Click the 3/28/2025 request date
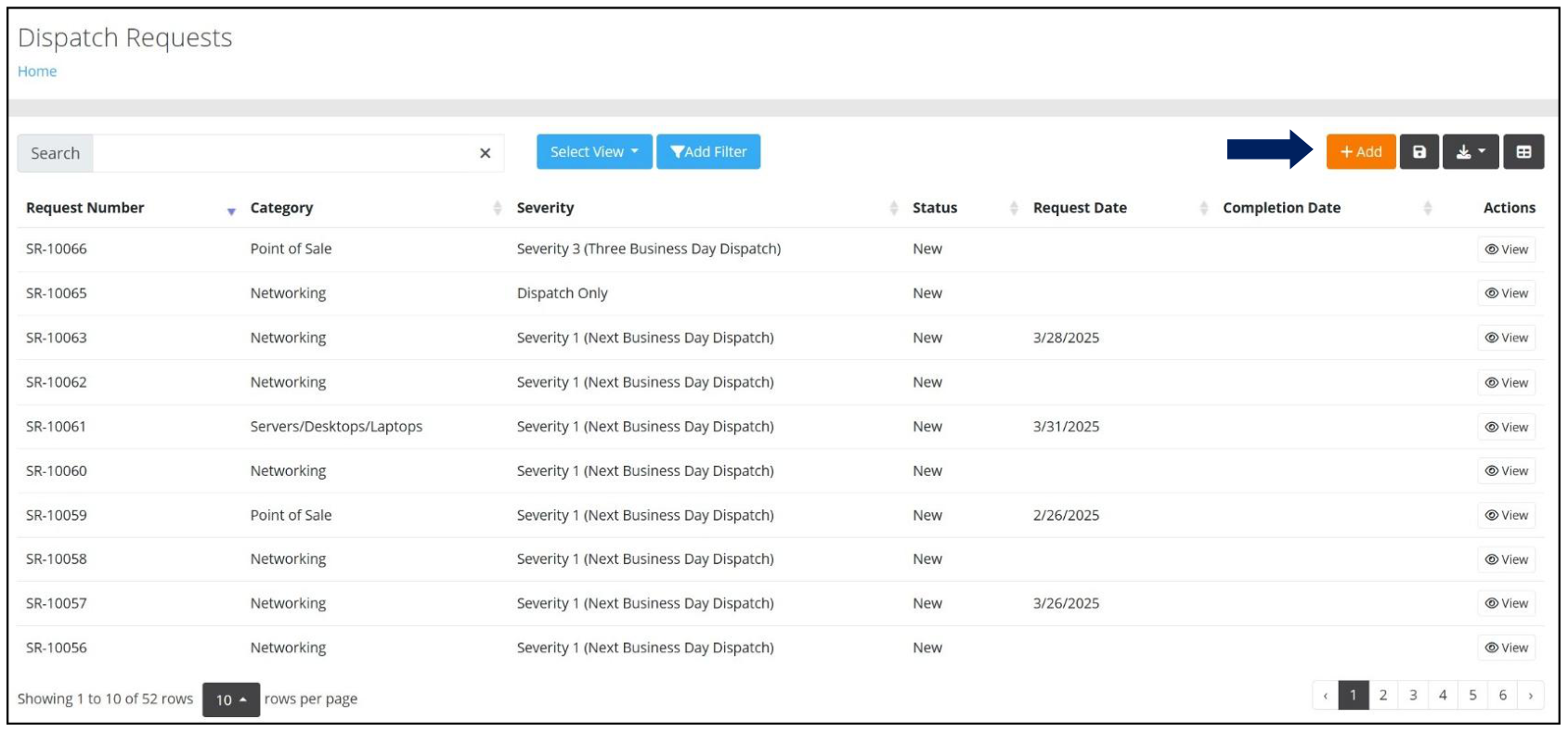The image size is (1568, 732). (x=1066, y=338)
